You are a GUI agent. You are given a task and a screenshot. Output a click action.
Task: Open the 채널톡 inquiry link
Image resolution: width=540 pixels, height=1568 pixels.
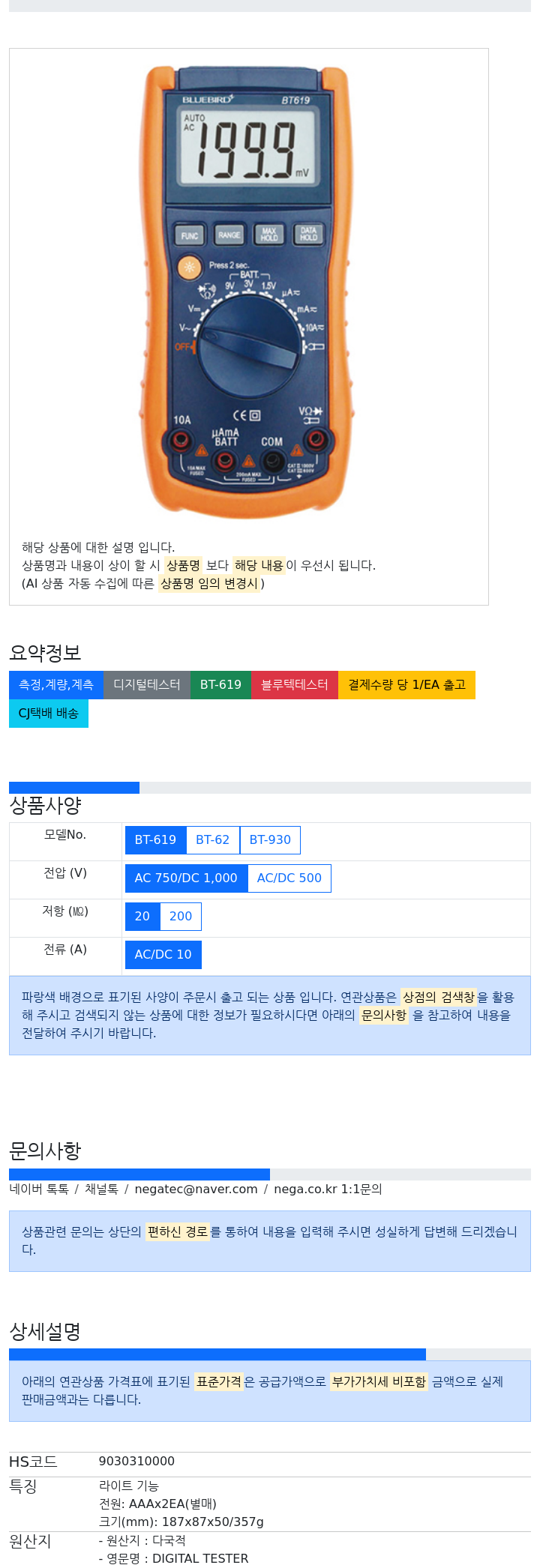coord(101,1189)
